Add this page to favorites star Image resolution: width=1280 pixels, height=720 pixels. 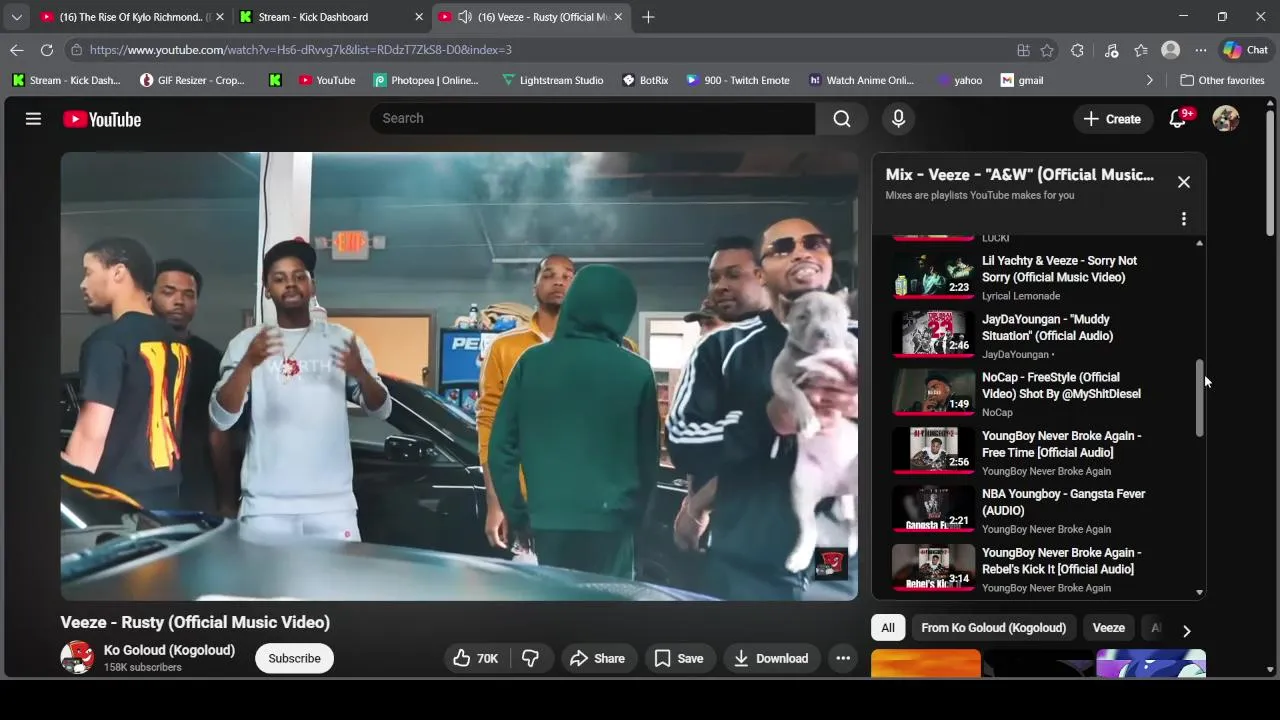[x=1047, y=50]
